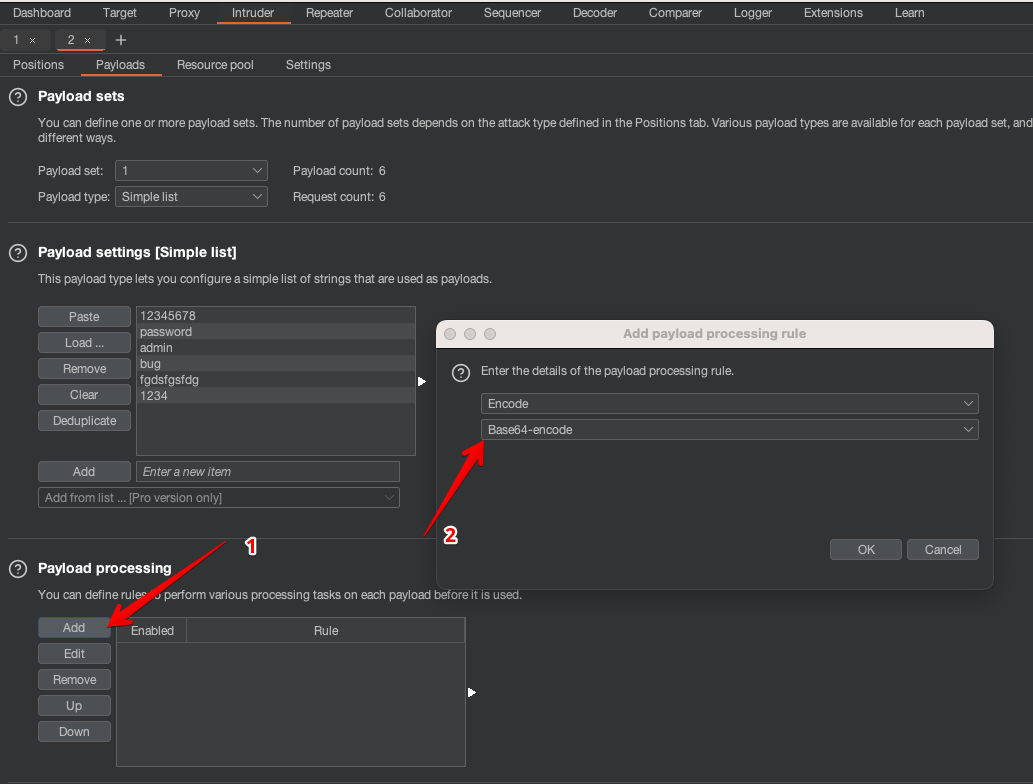Go to the Decoder tab

[595, 13]
